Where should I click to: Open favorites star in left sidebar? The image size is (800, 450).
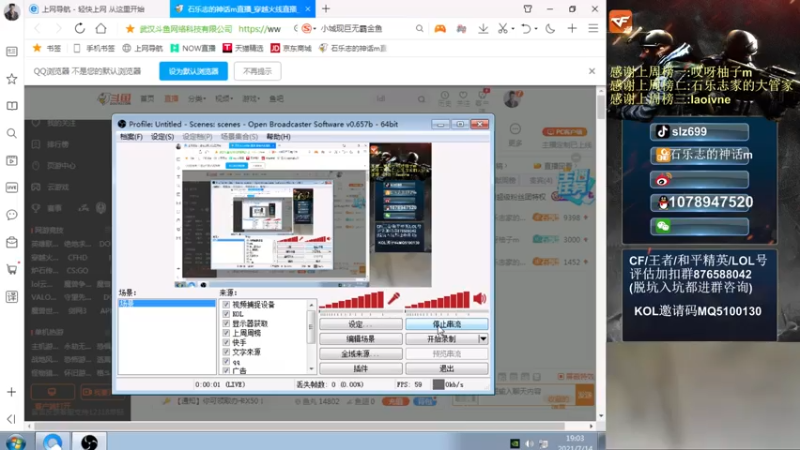tap(11, 79)
